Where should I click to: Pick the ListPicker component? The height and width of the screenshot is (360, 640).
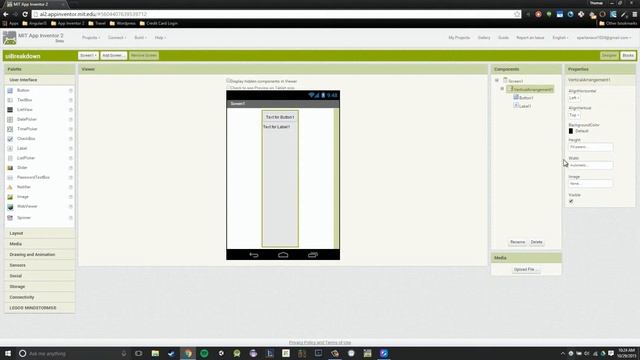(x=26, y=158)
